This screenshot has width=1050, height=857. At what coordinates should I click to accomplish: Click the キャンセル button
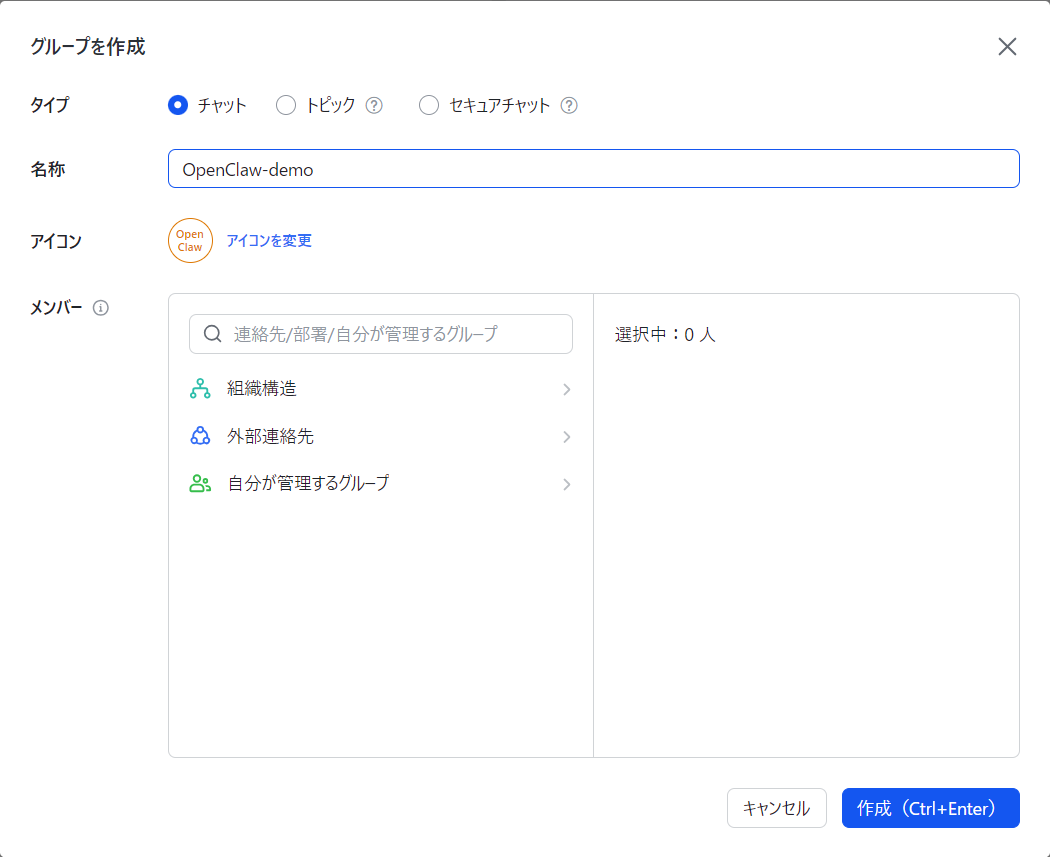pos(777,808)
